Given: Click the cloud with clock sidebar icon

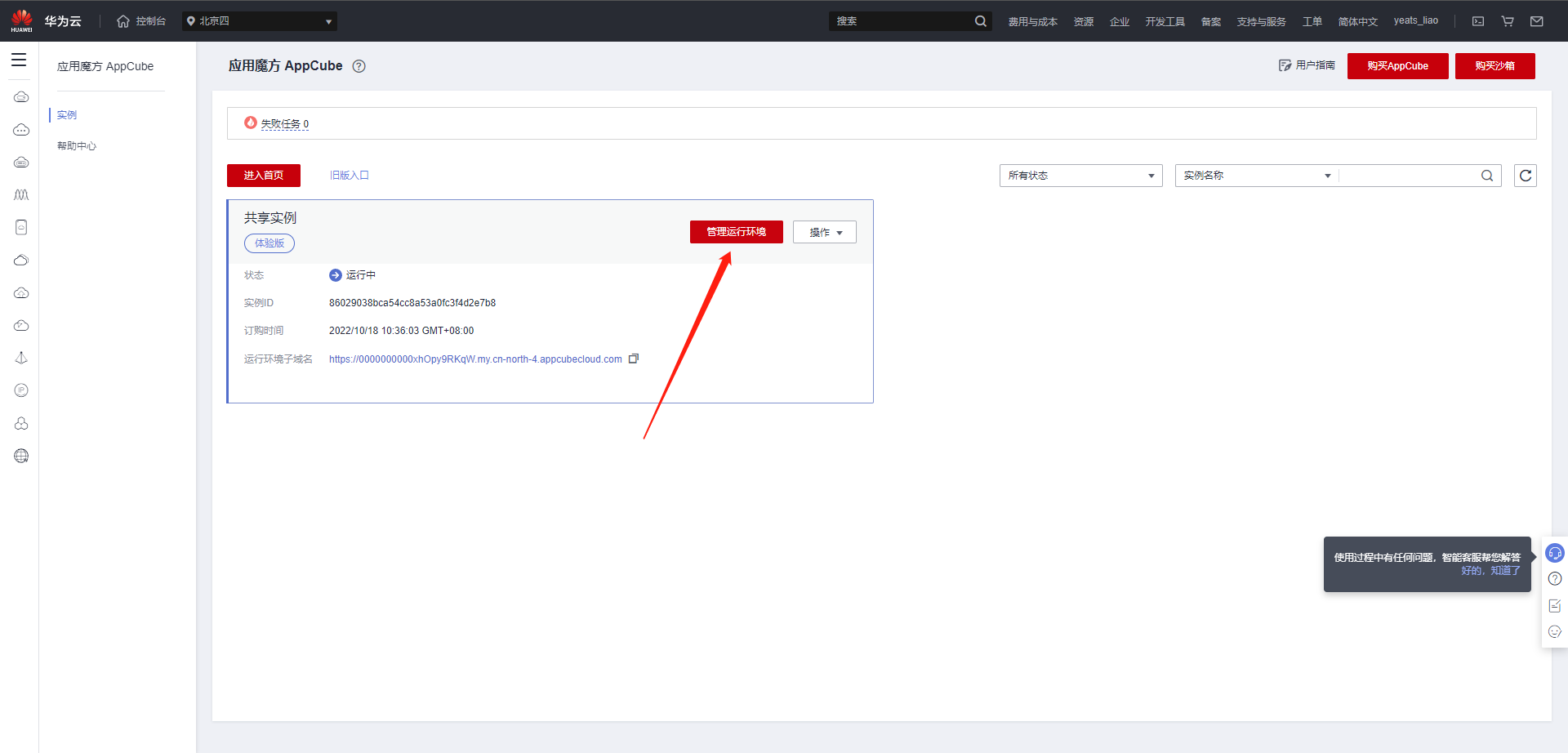Looking at the screenshot, I should (x=21, y=325).
